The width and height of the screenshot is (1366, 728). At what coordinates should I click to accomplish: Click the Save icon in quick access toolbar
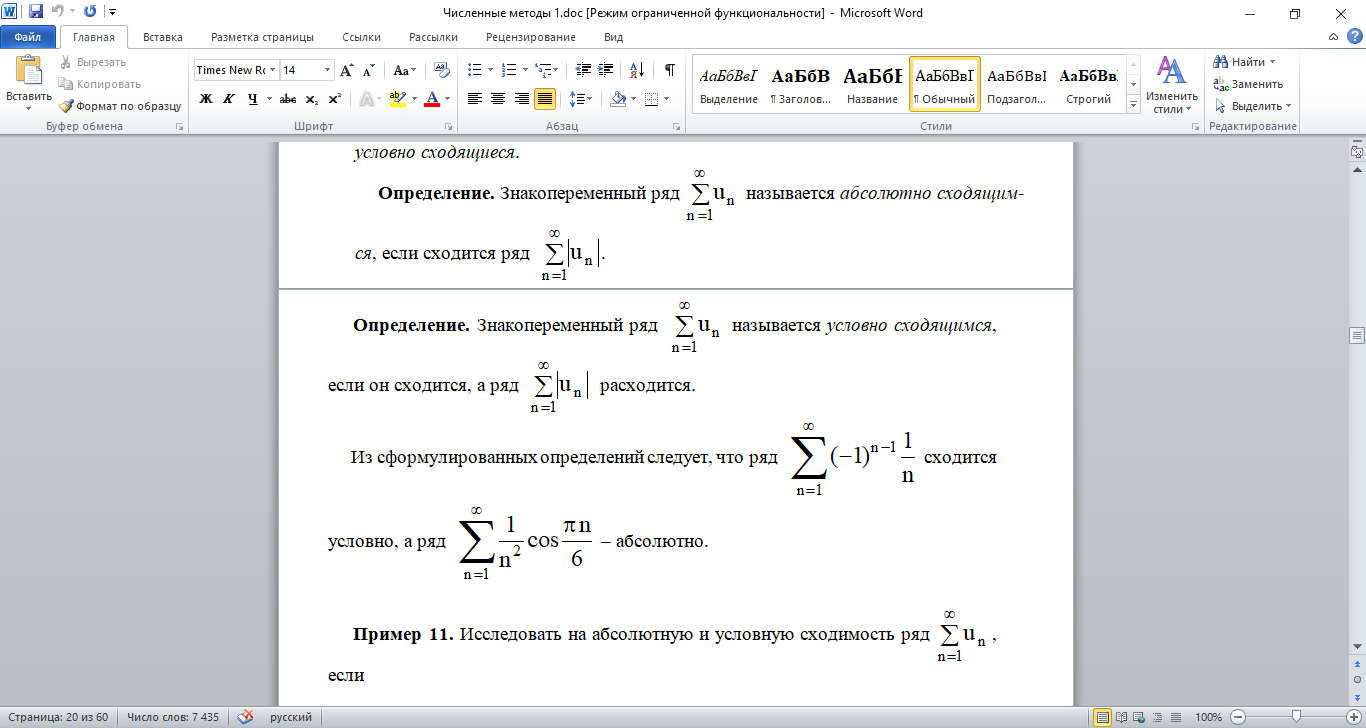click(x=36, y=13)
